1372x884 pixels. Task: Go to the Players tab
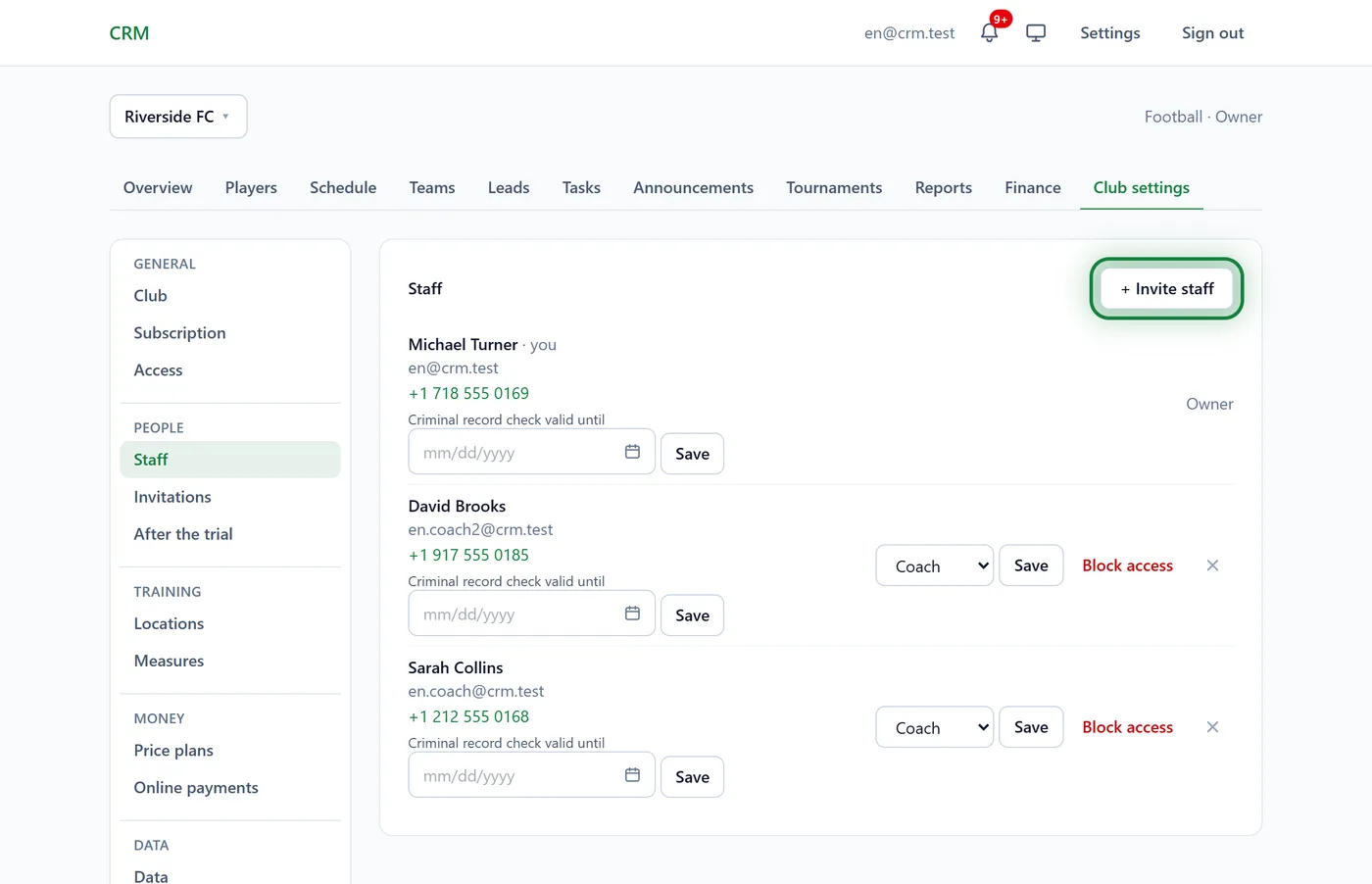point(251,187)
